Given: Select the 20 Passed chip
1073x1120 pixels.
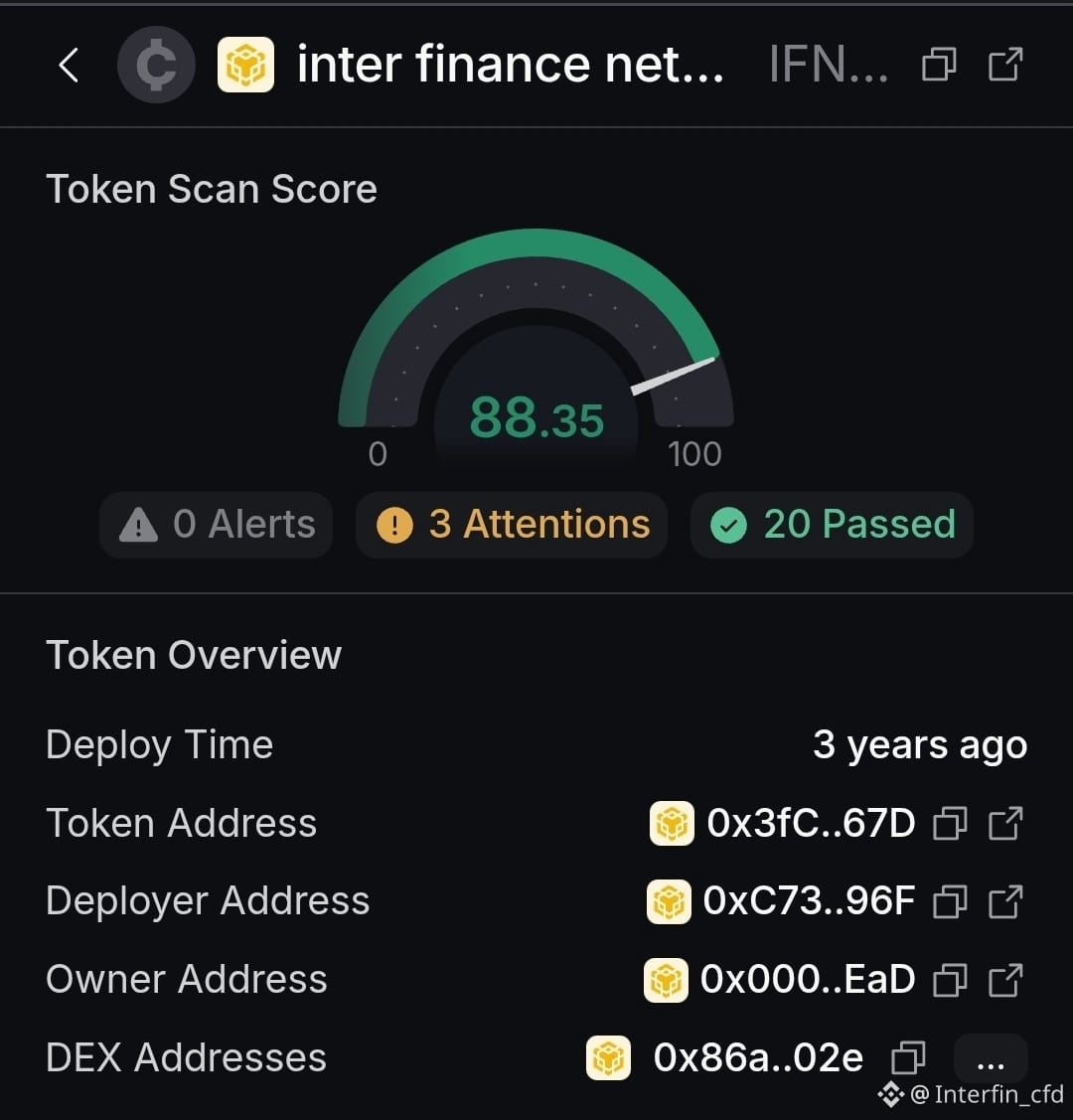Looking at the screenshot, I should tap(832, 525).
